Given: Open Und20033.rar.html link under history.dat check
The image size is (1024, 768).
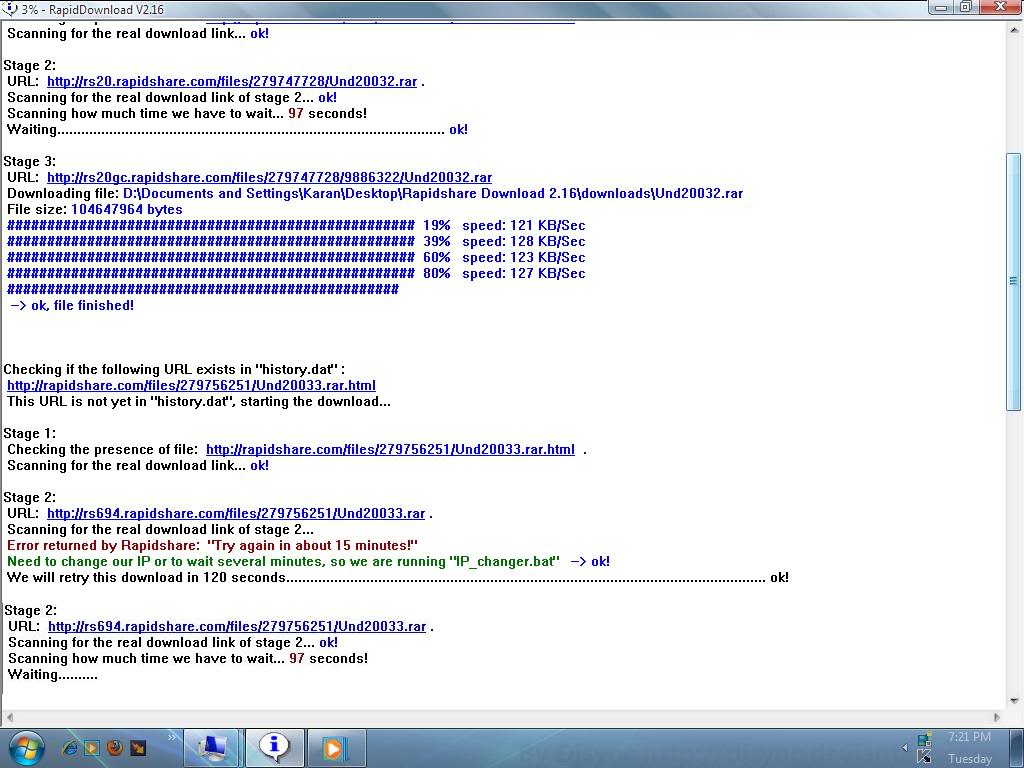Looking at the screenshot, I should click(191, 386).
